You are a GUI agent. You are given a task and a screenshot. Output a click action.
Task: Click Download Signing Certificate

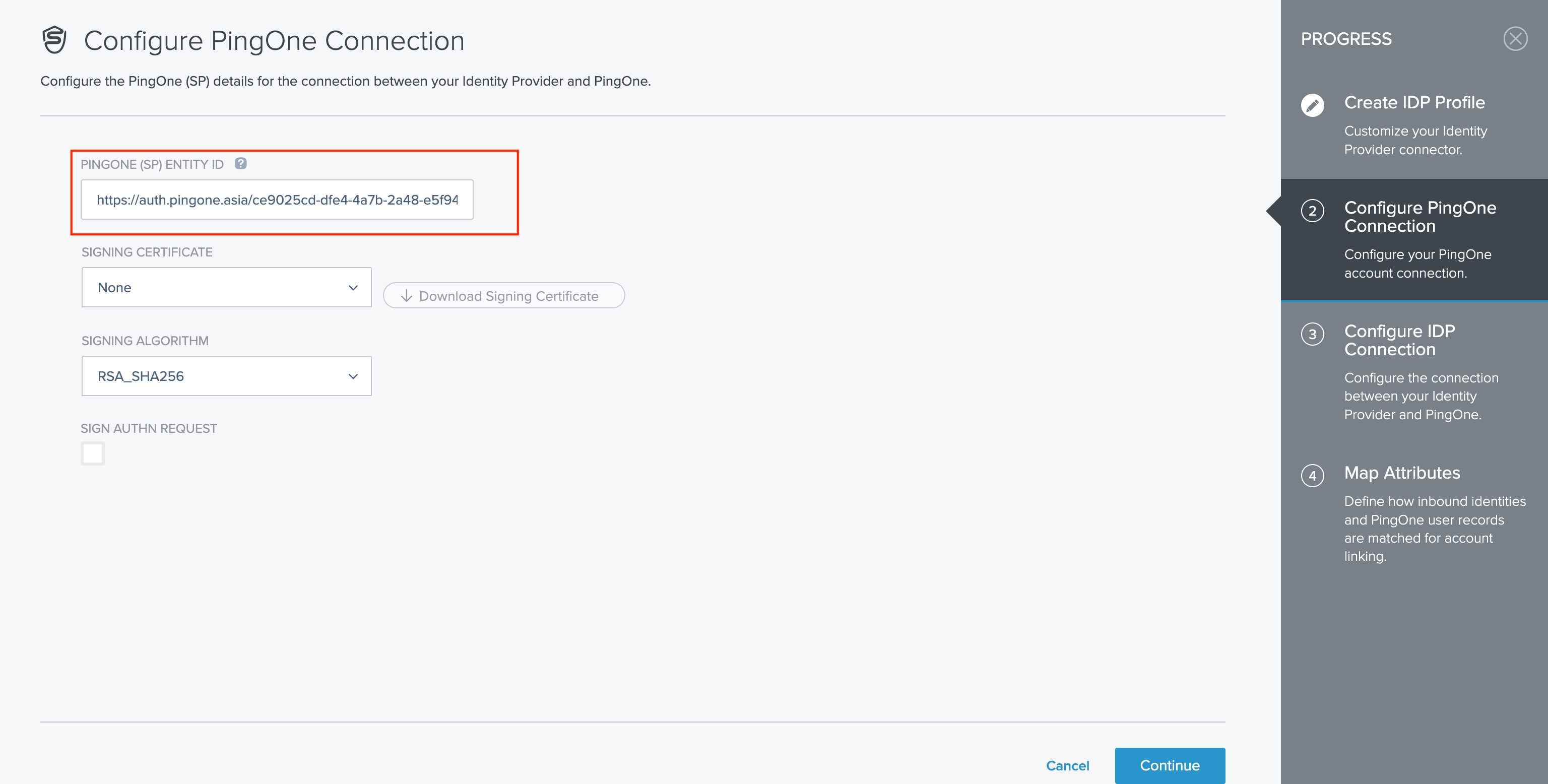point(503,296)
